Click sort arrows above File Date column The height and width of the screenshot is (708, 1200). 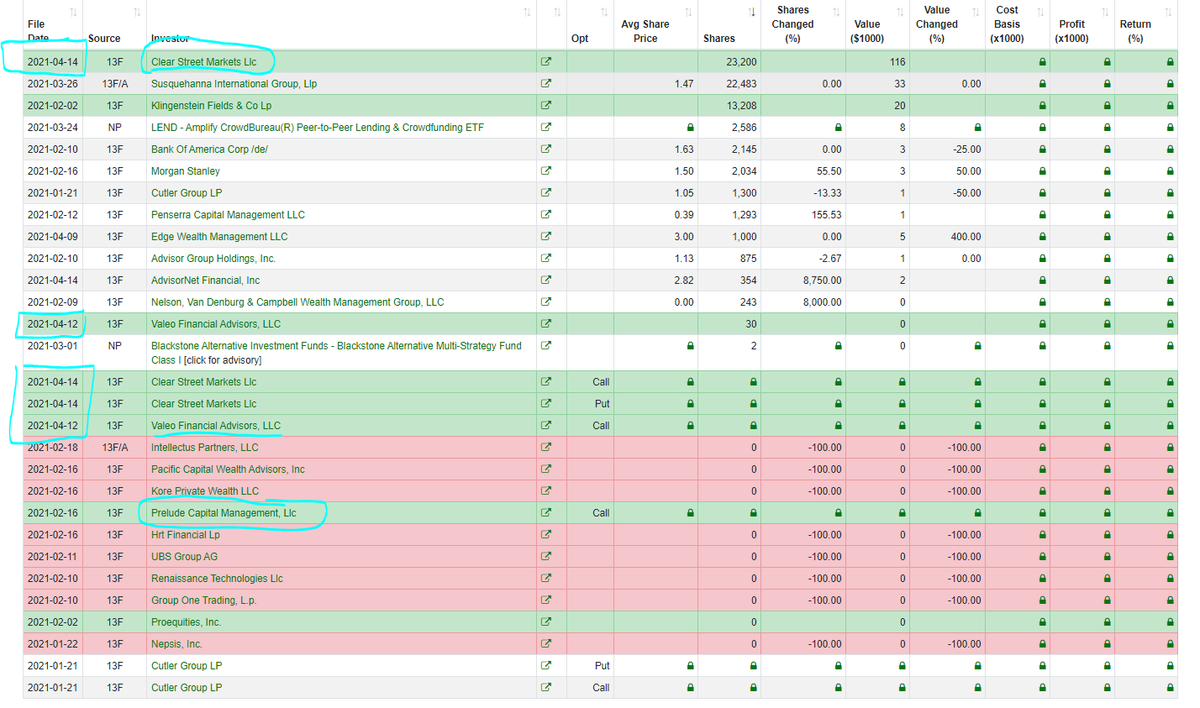[76, 11]
